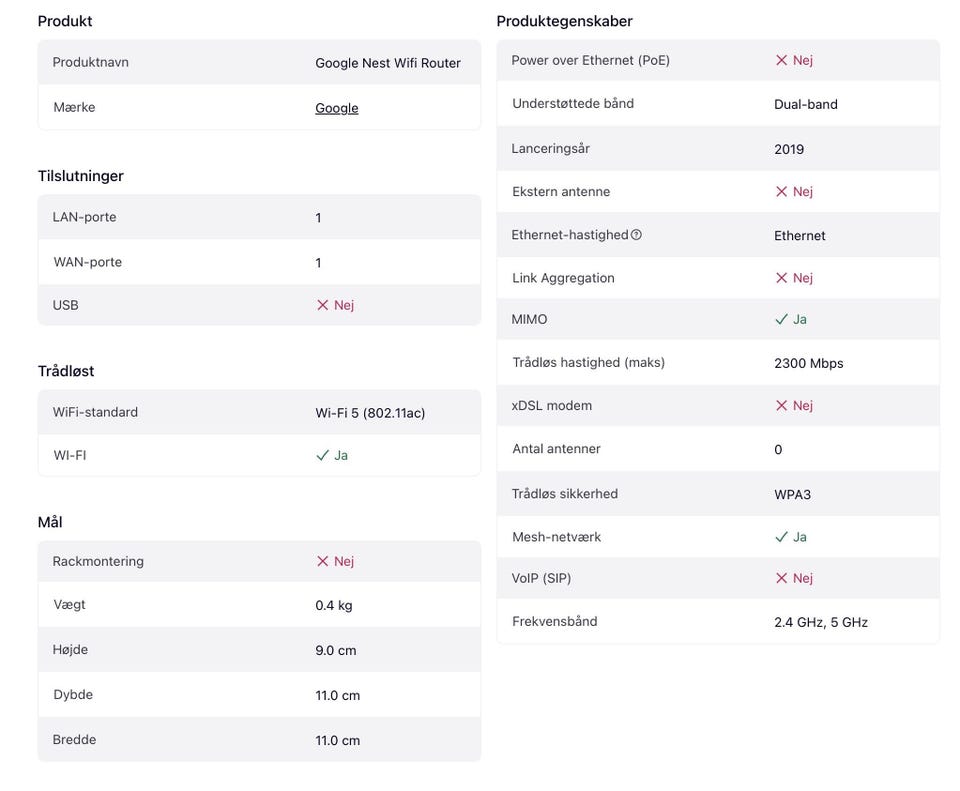Click the X icon for Link Aggregation
The image size is (960, 791).
pyautogui.click(x=781, y=278)
